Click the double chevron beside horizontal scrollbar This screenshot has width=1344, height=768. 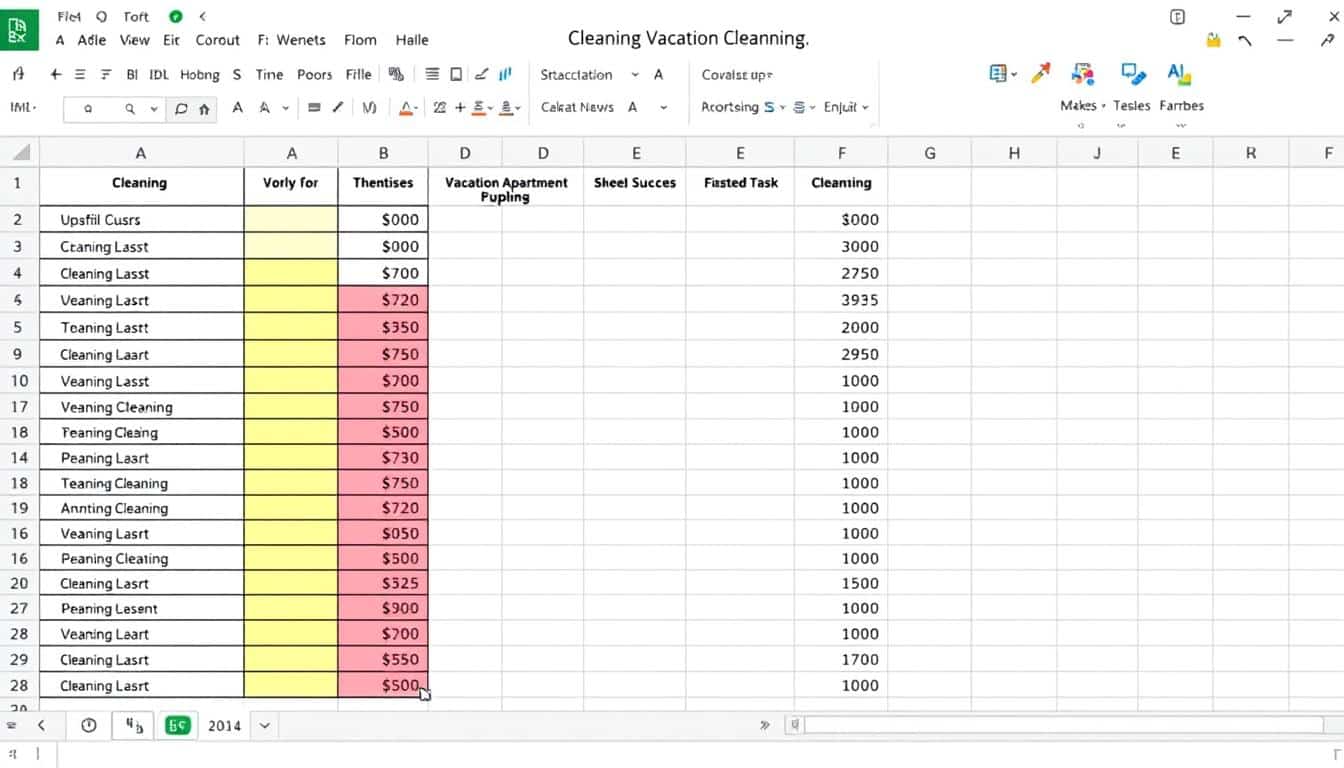click(765, 726)
